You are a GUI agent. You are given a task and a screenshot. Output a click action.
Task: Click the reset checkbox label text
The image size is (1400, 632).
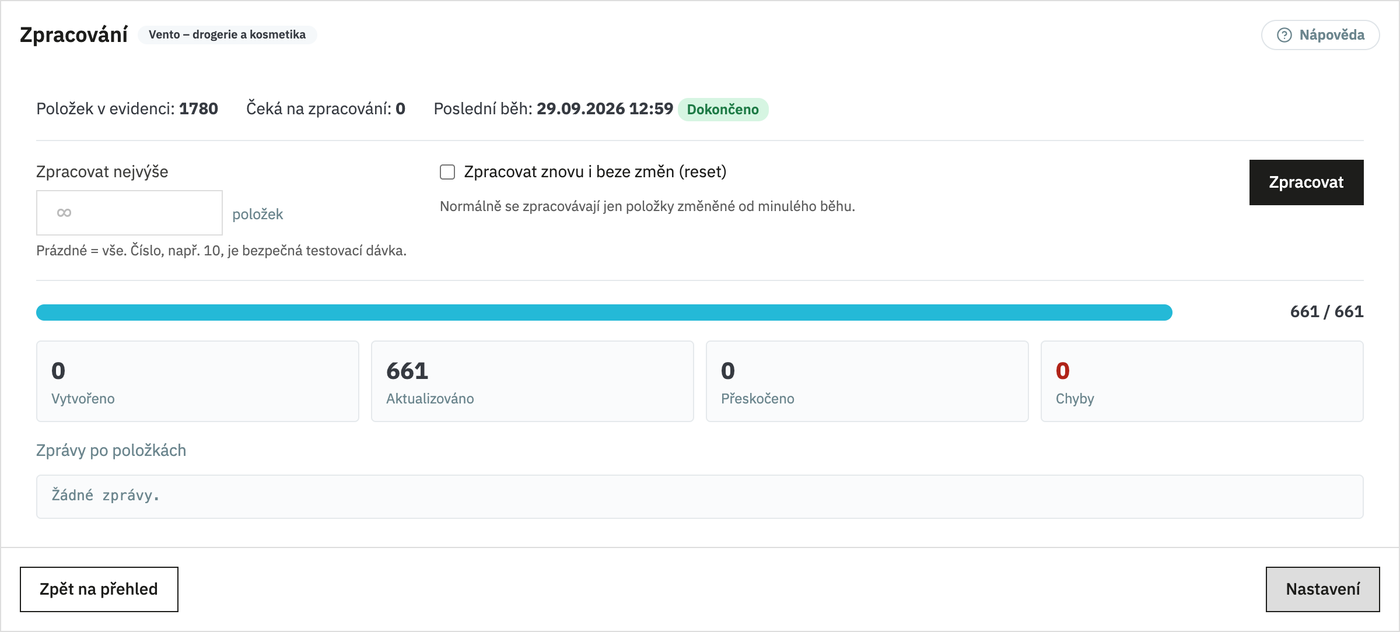(595, 172)
